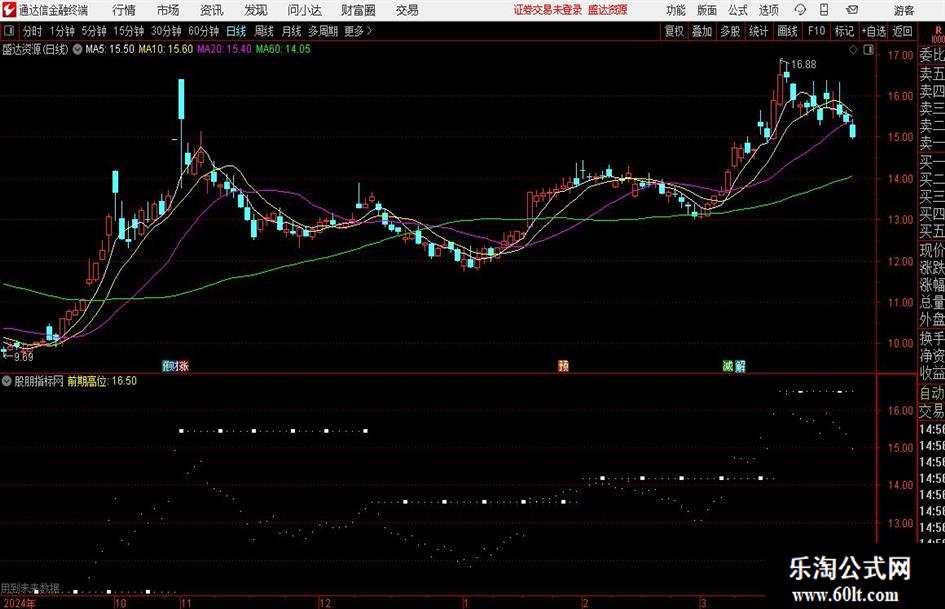The image size is (945, 609).
Task: Open the mail envelope icon
Action: 852,10
